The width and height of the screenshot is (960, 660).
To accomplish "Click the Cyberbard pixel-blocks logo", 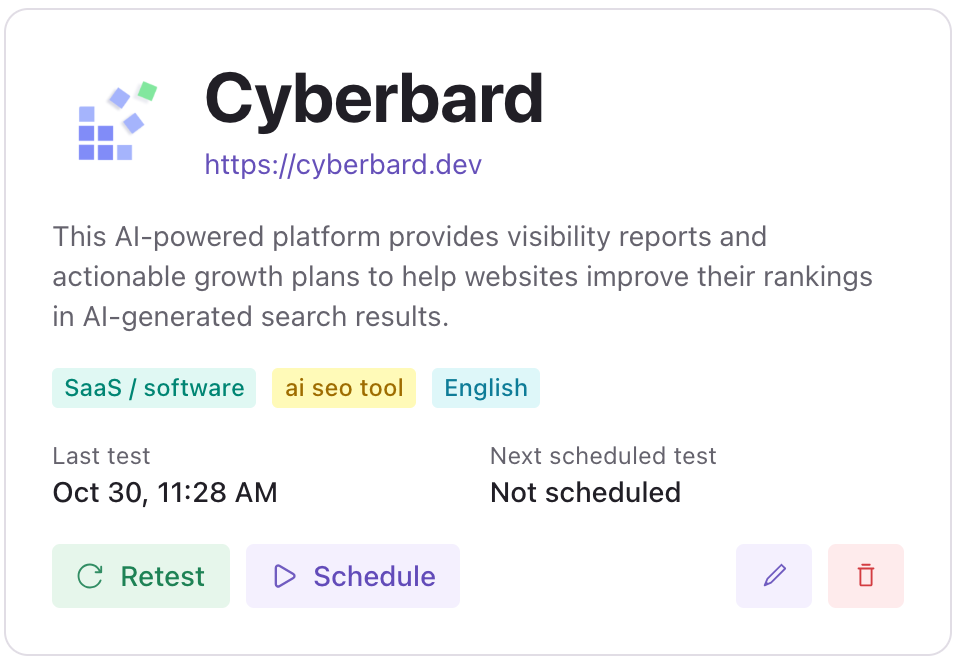I will pyautogui.click(x=118, y=121).
